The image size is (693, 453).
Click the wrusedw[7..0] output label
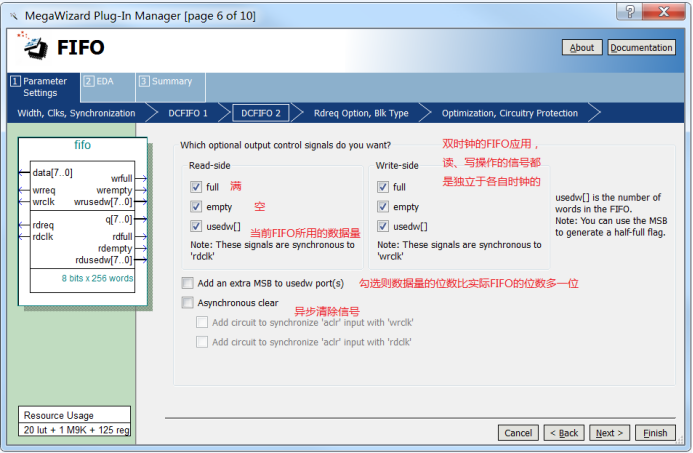(103, 202)
